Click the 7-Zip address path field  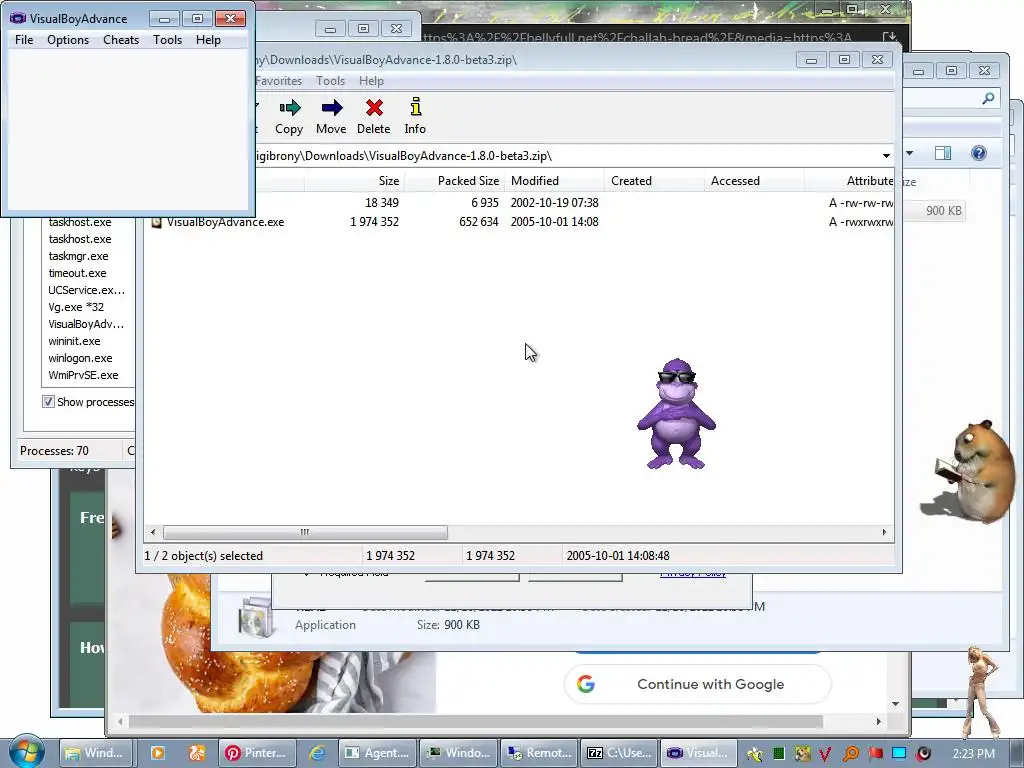[564, 156]
